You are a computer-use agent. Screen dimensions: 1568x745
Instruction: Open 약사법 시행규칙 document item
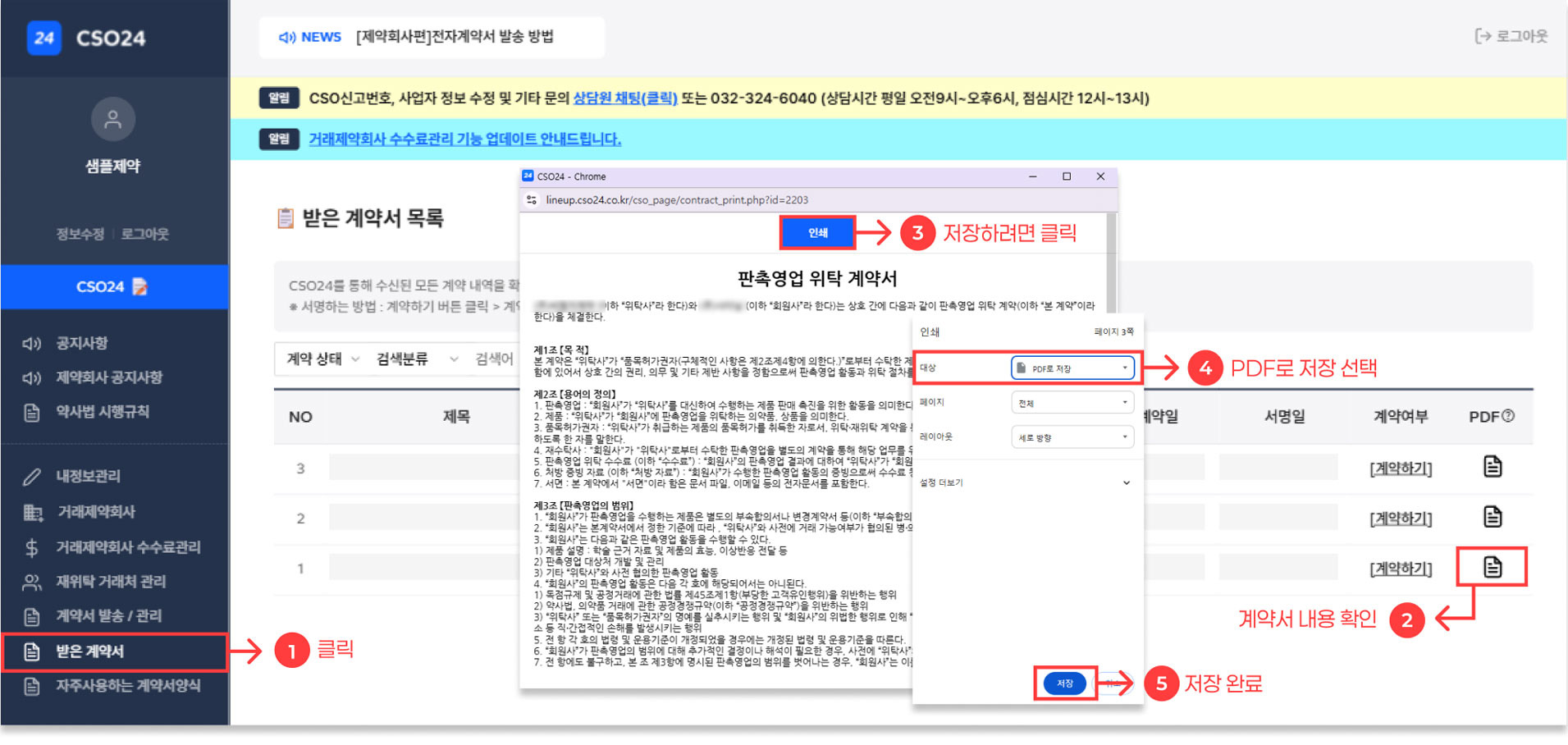click(86, 412)
